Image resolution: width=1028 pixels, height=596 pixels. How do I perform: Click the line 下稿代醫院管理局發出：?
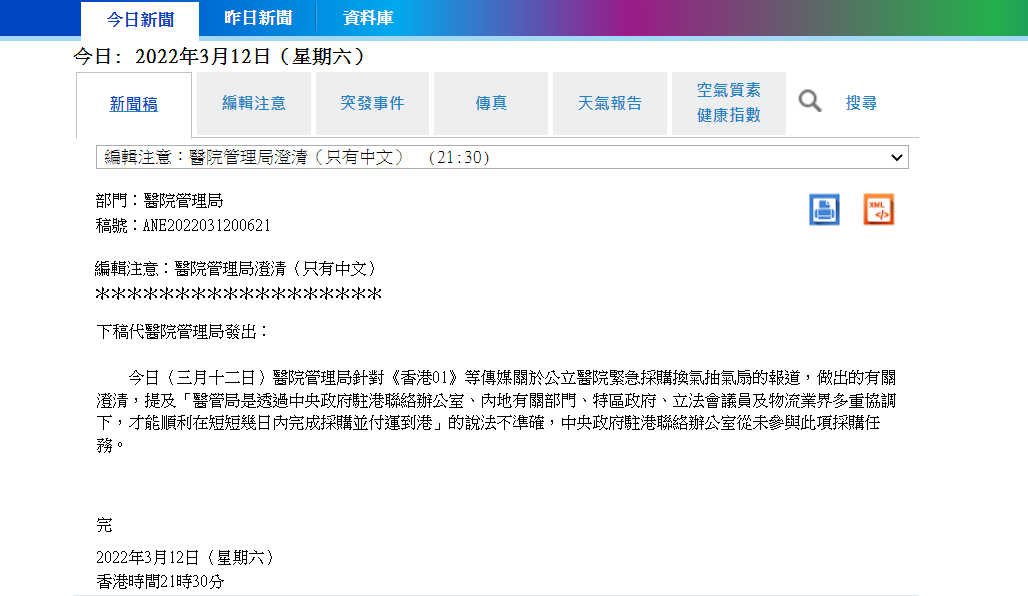182,332
